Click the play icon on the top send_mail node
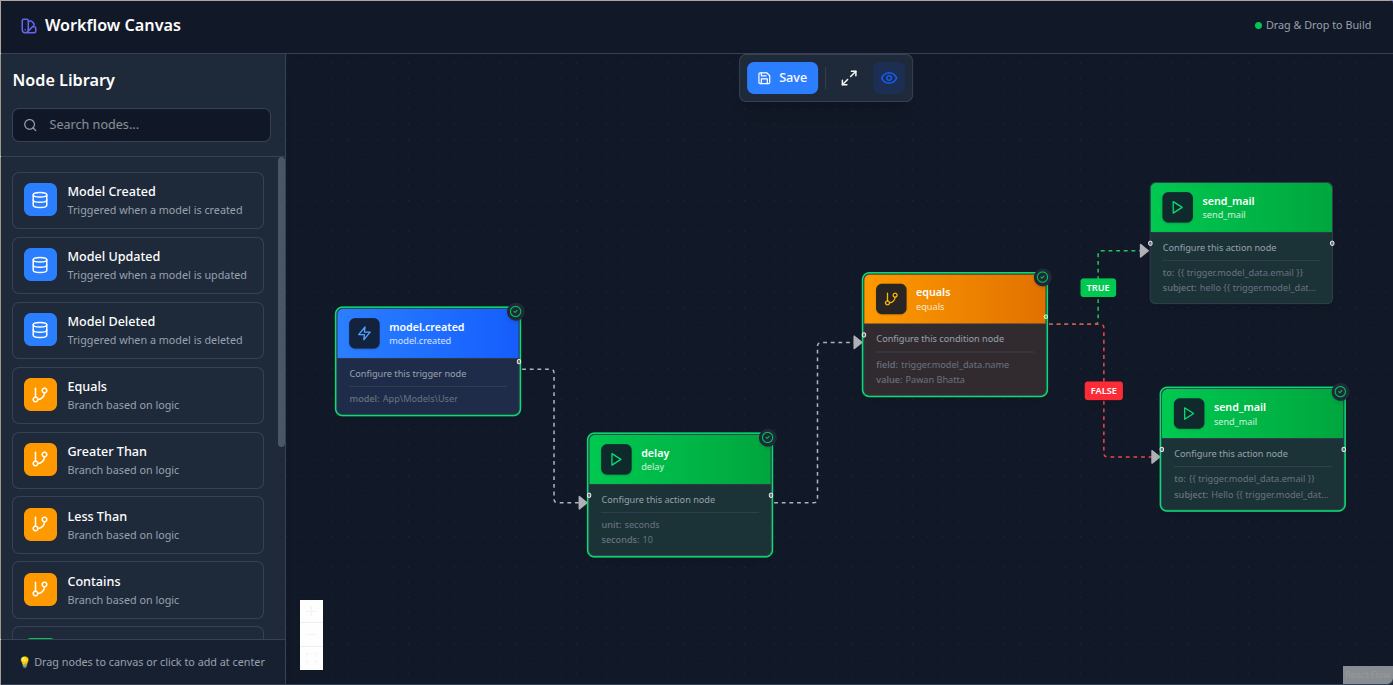This screenshot has height=685, width=1393. tap(1178, 207)
